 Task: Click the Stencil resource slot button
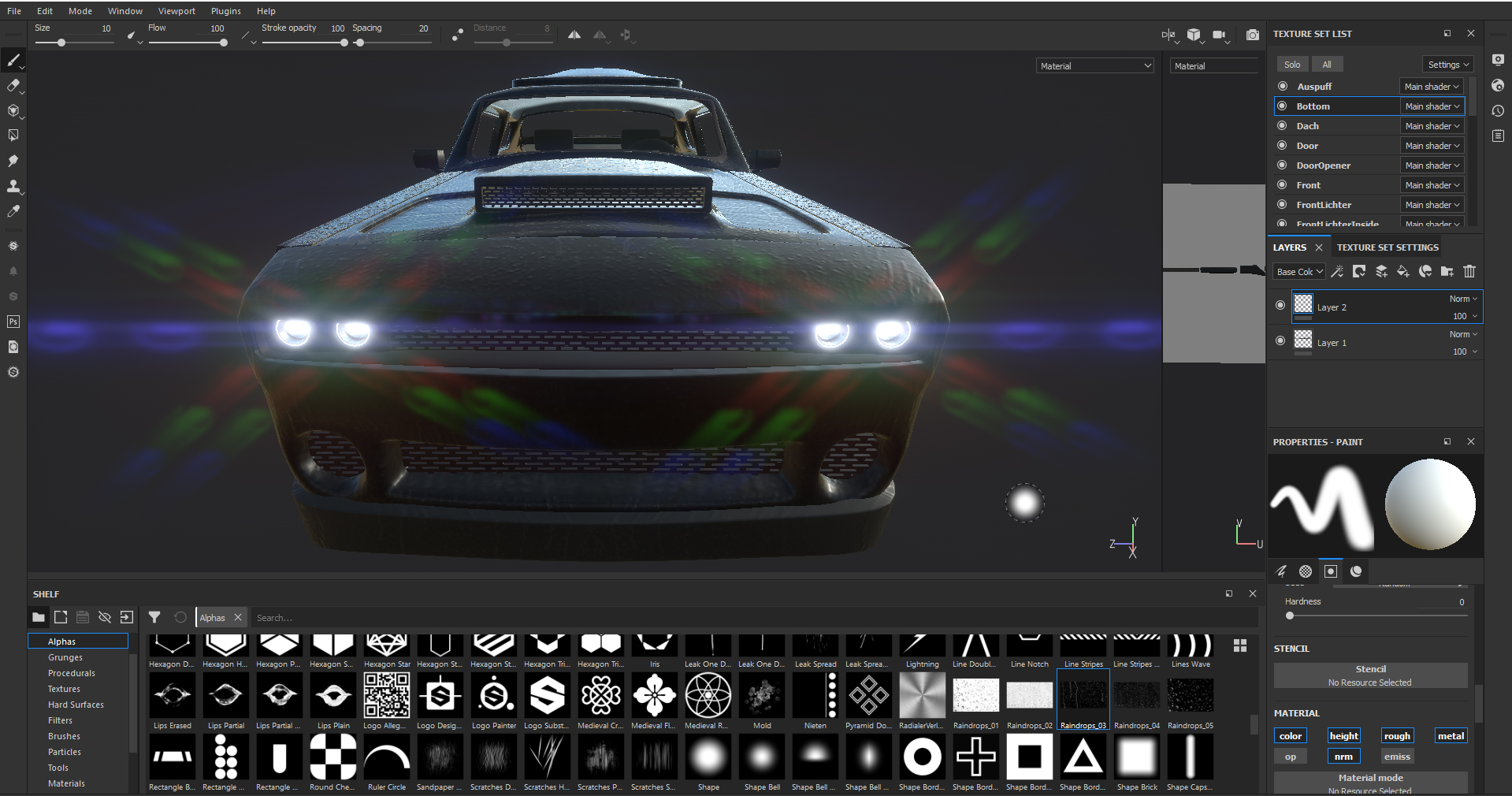[x=1370, y=675]
